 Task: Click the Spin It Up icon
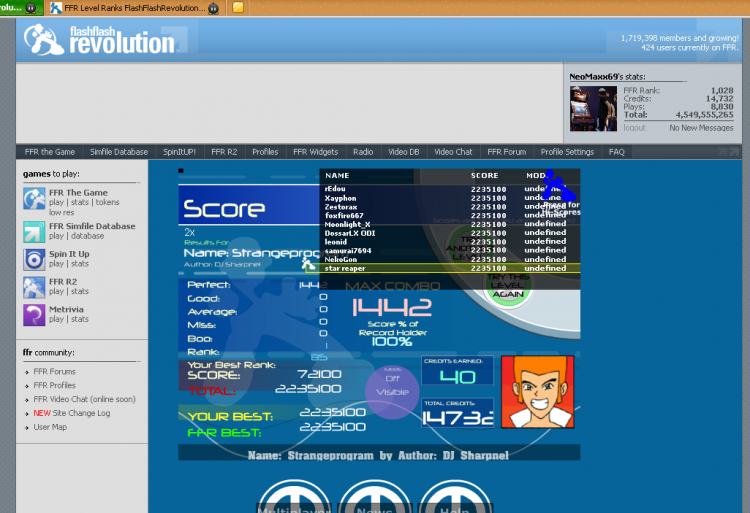[x=34, y=260]
